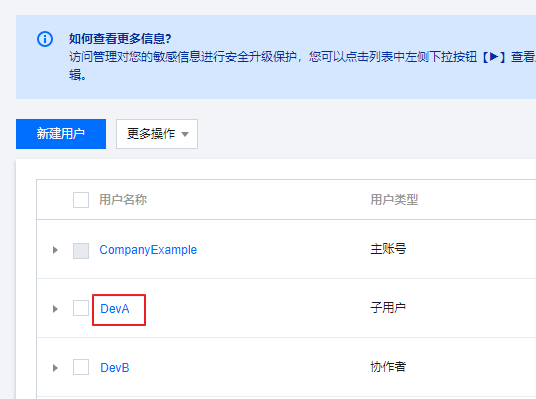Expand the CompanyExample row details
The width and height of the screenshot is (536, 399).
point(55,250)
